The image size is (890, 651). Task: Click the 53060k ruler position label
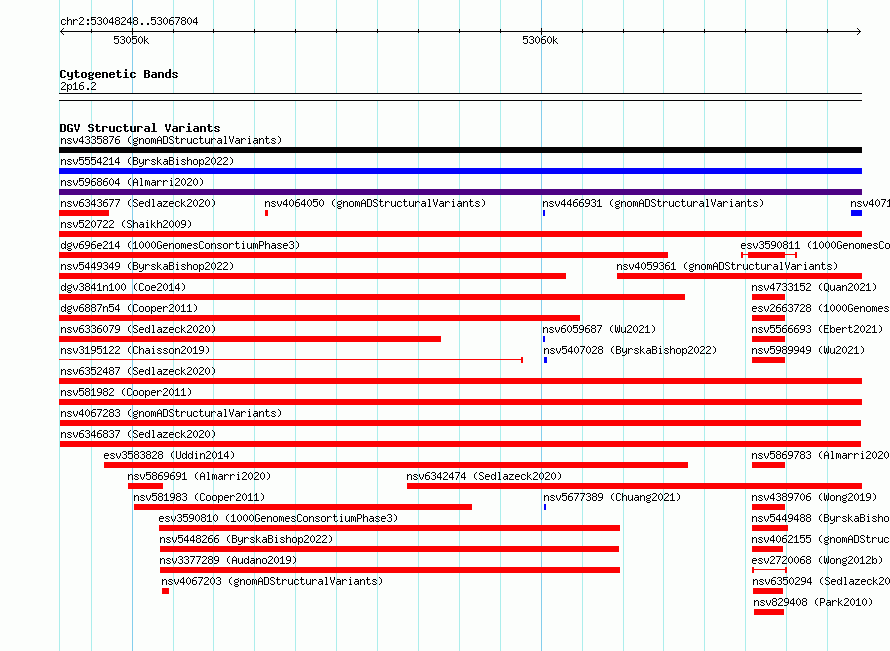[540, 40]
